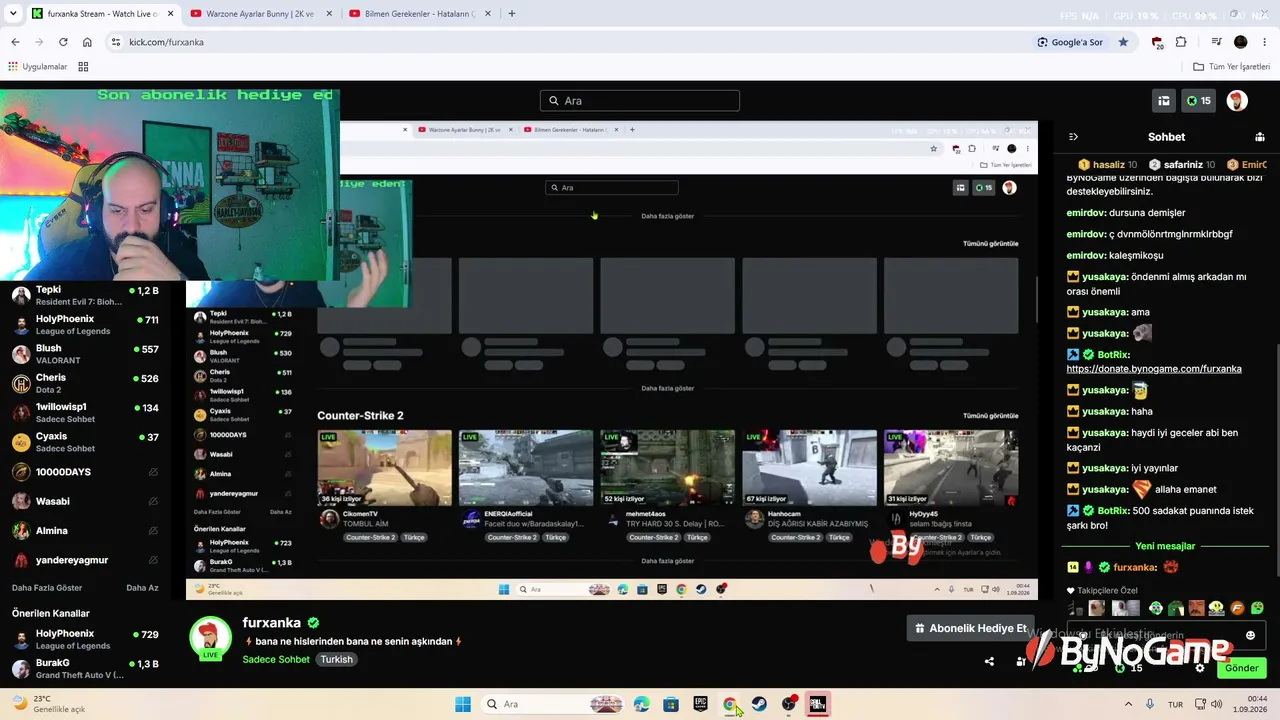Screen dimensions: 1280x720
Task: Click the Kick search box
Action: (640, 101)
